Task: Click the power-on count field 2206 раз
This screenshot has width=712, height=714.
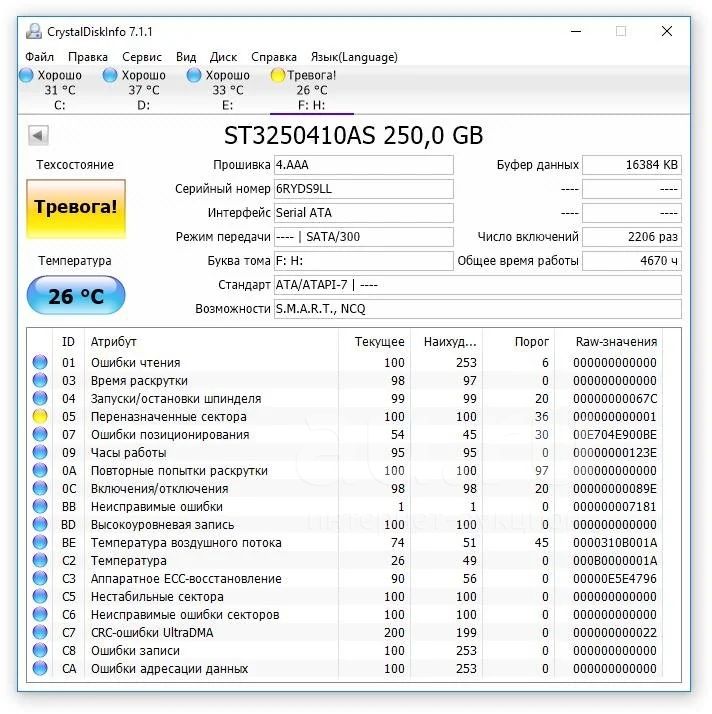Action: (x=632, y=237)
